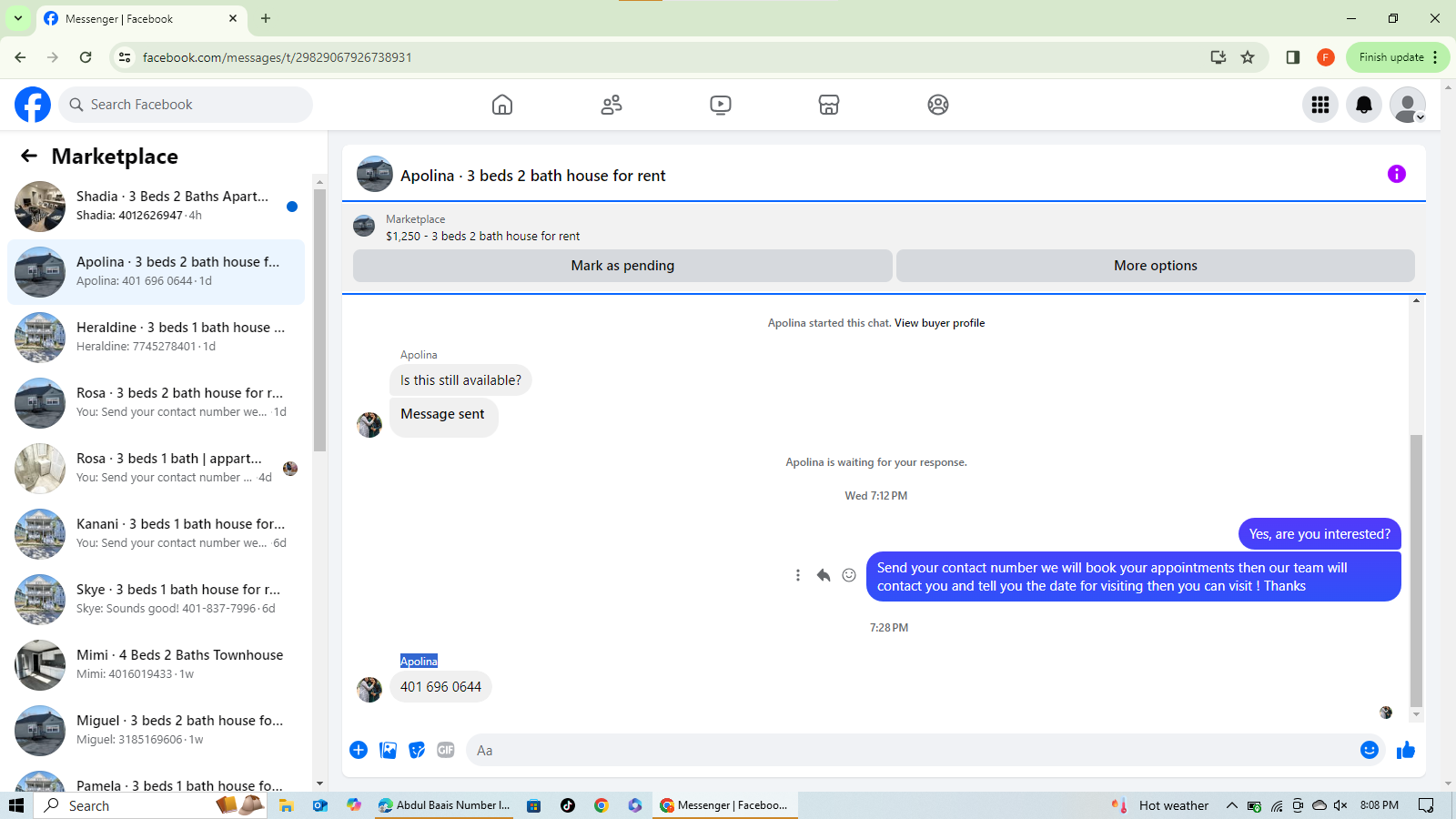Go back from Marketplace with arrow
This screenshot has height=819, width=1456.
pos(29,156)
